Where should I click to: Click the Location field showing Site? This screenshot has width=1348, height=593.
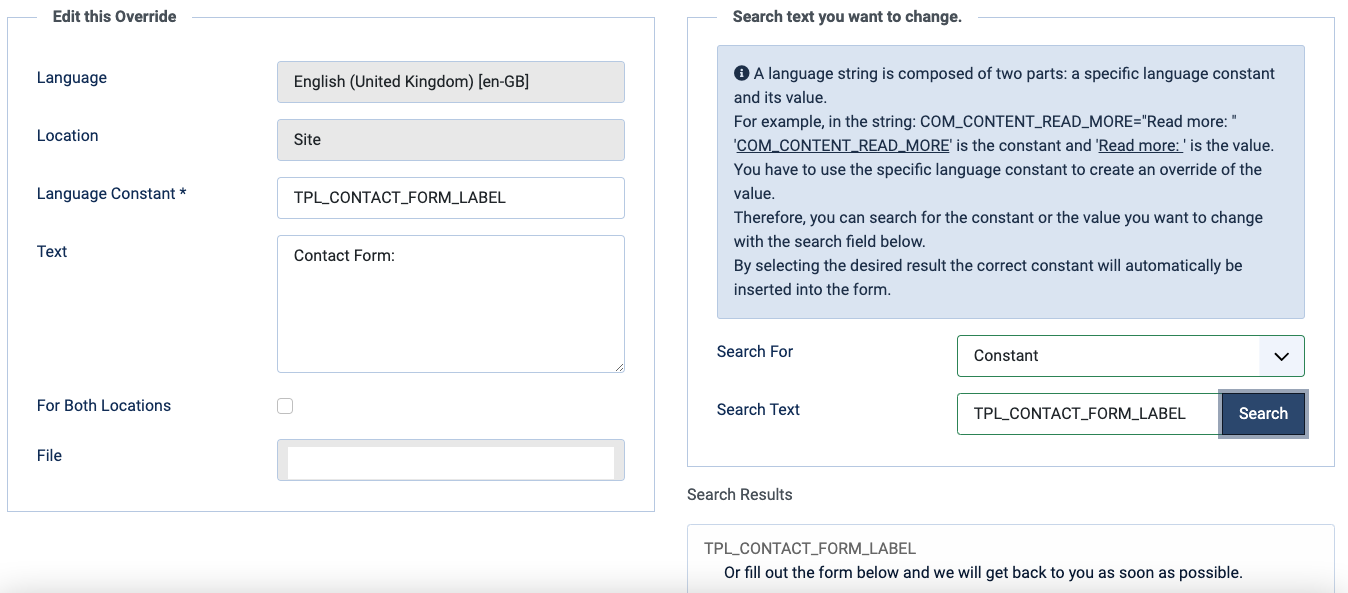click(x=450, y=140)
